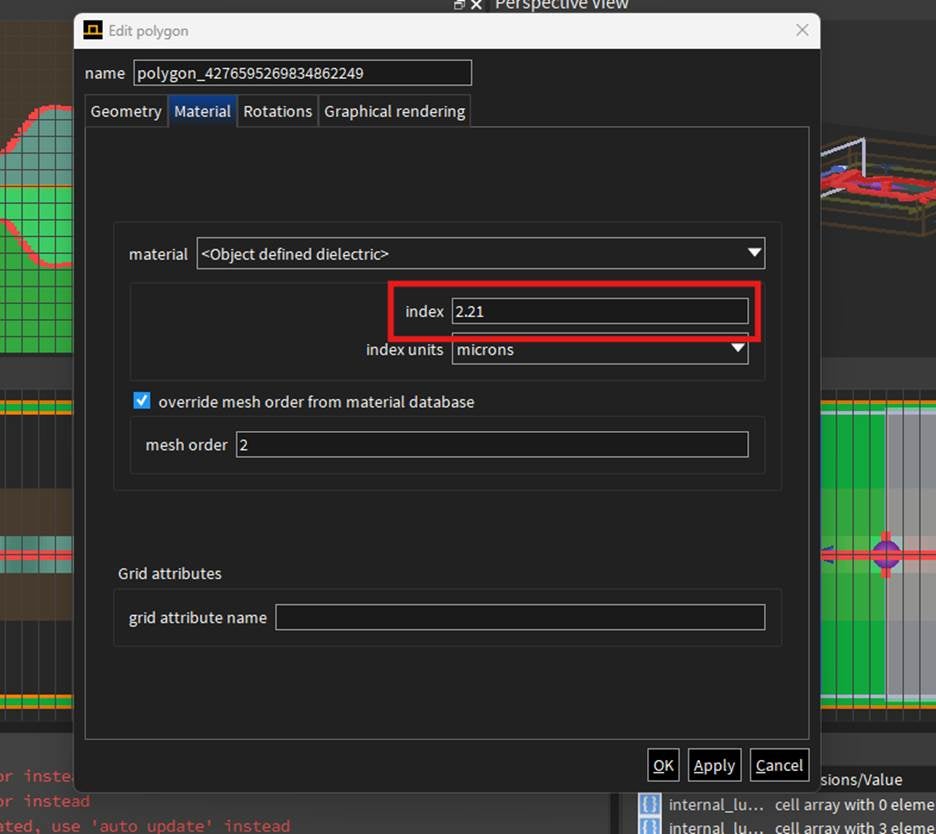Float the Perspective view panel

[x=459, y=5]
